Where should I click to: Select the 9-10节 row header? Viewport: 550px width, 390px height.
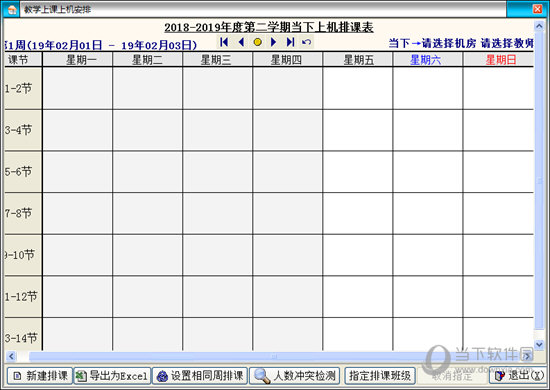coord(23,255)
